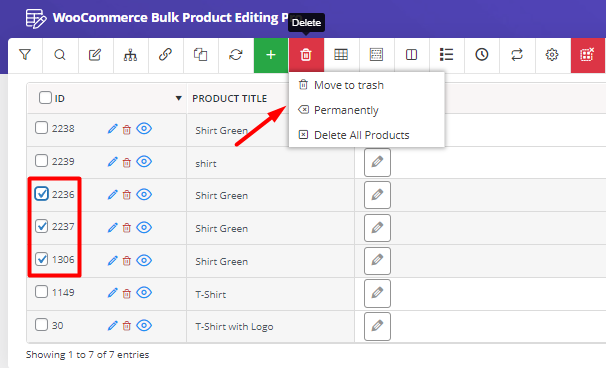Sort by ID using header arrow
The height and width of the screenshot is (368, 606).
tap(179, 98)
